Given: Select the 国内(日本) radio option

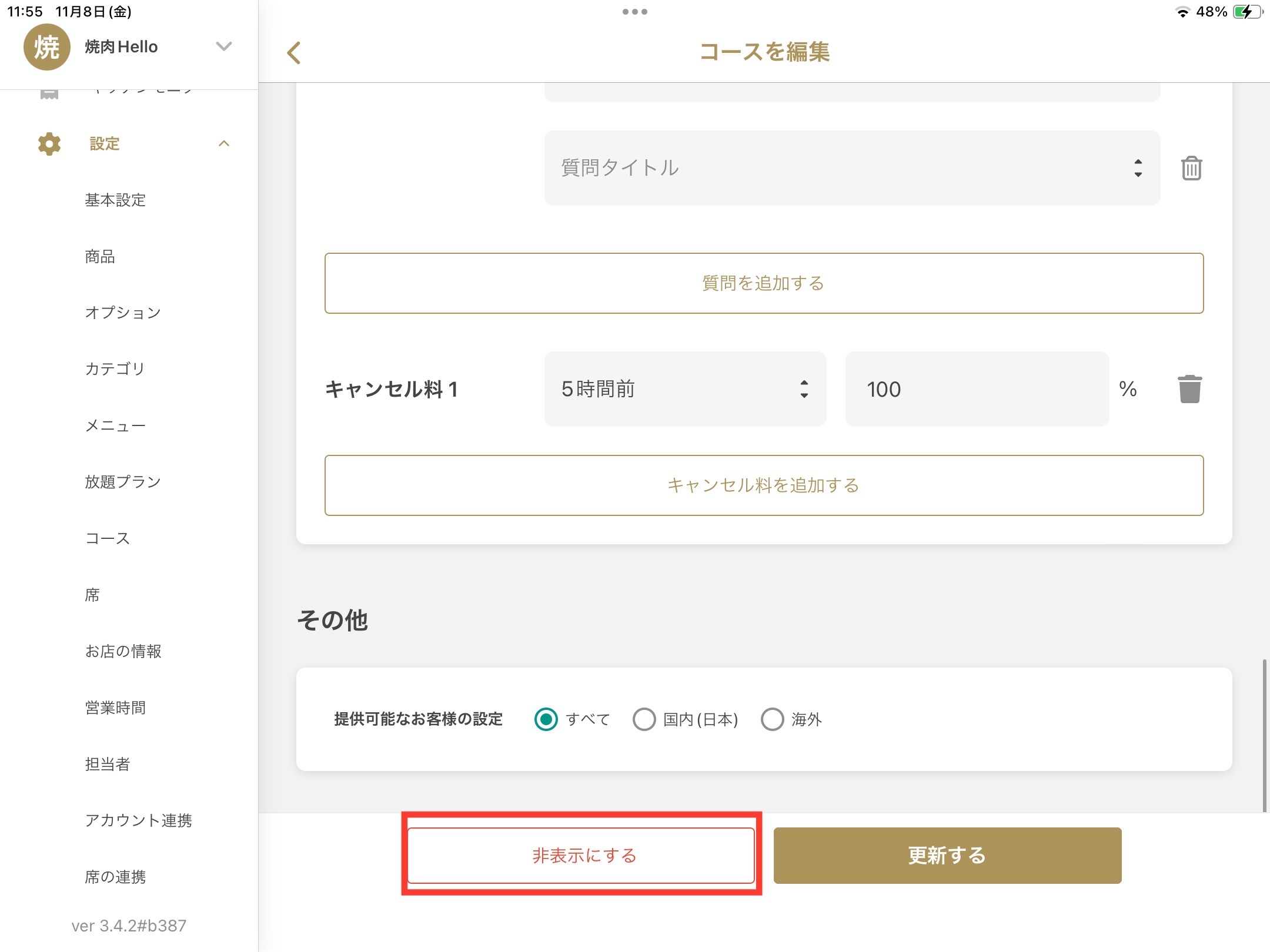Looking at the screenshot, I should pyautogui.click(x=644, y=719).
